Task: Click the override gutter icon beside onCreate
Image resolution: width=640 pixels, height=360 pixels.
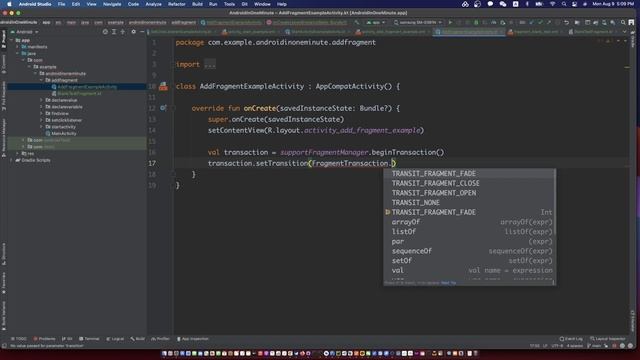Action: click(x=163, y=108)
